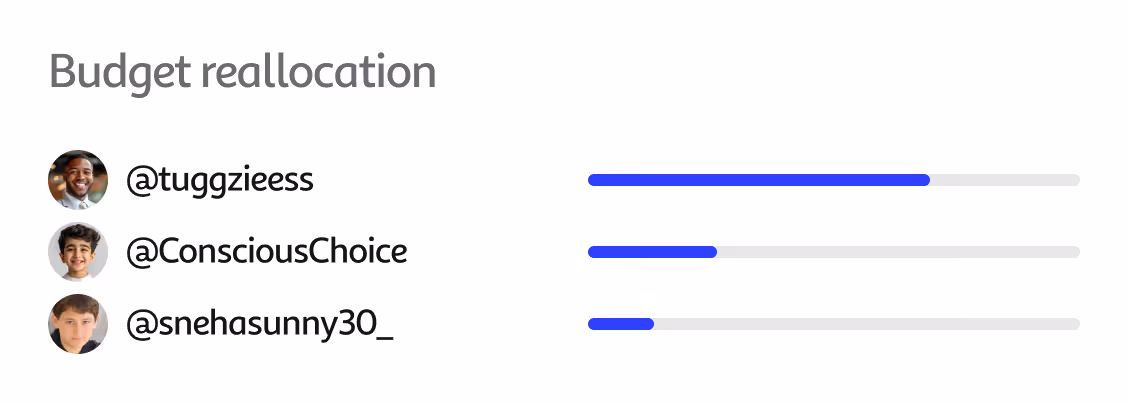Click the gray unfilled part of @snehasunny30_ bar
1128x402 pixels.
[x=867, y=324]
